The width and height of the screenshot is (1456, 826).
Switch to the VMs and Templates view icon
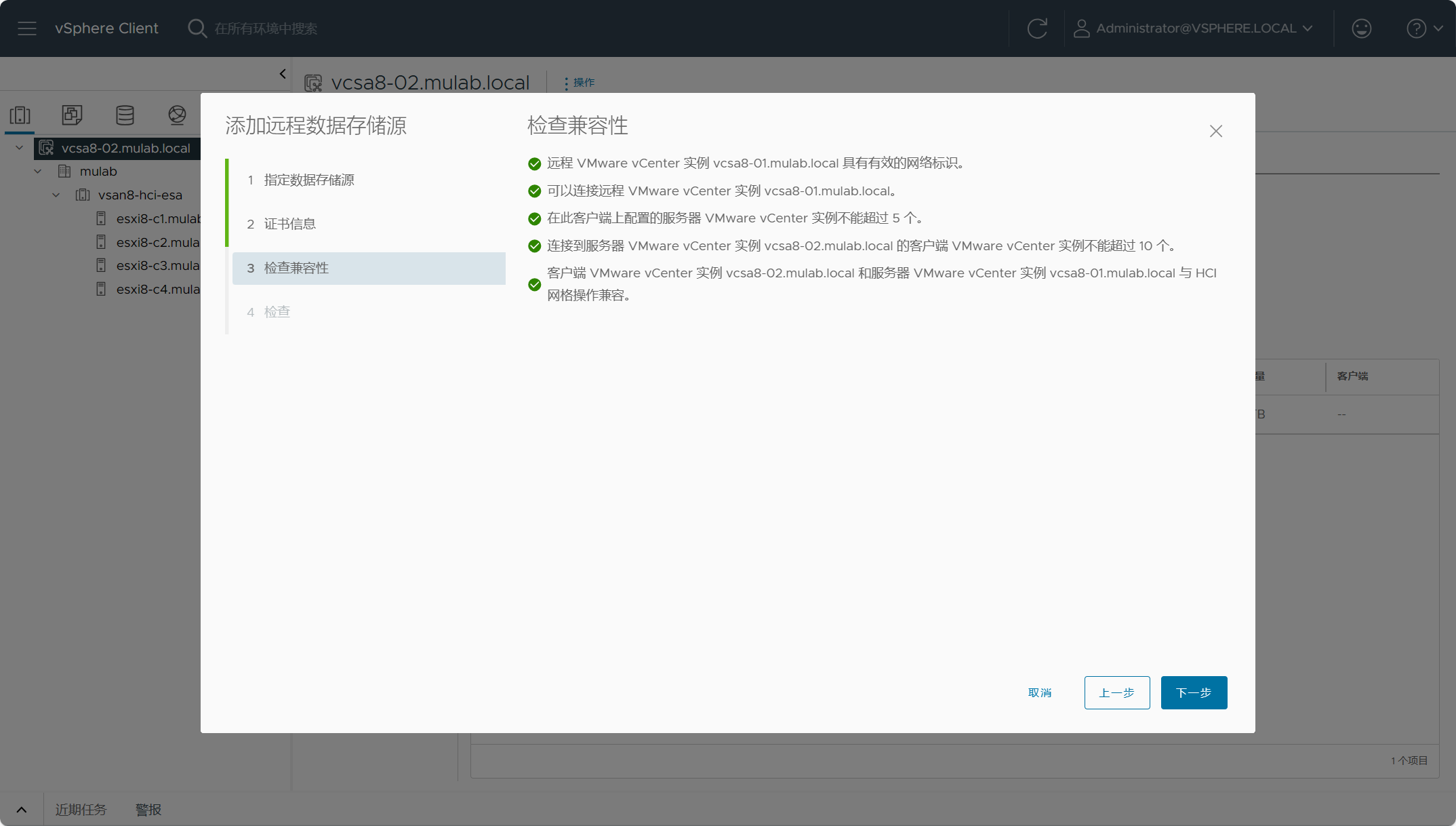click(x=73, y=115)
